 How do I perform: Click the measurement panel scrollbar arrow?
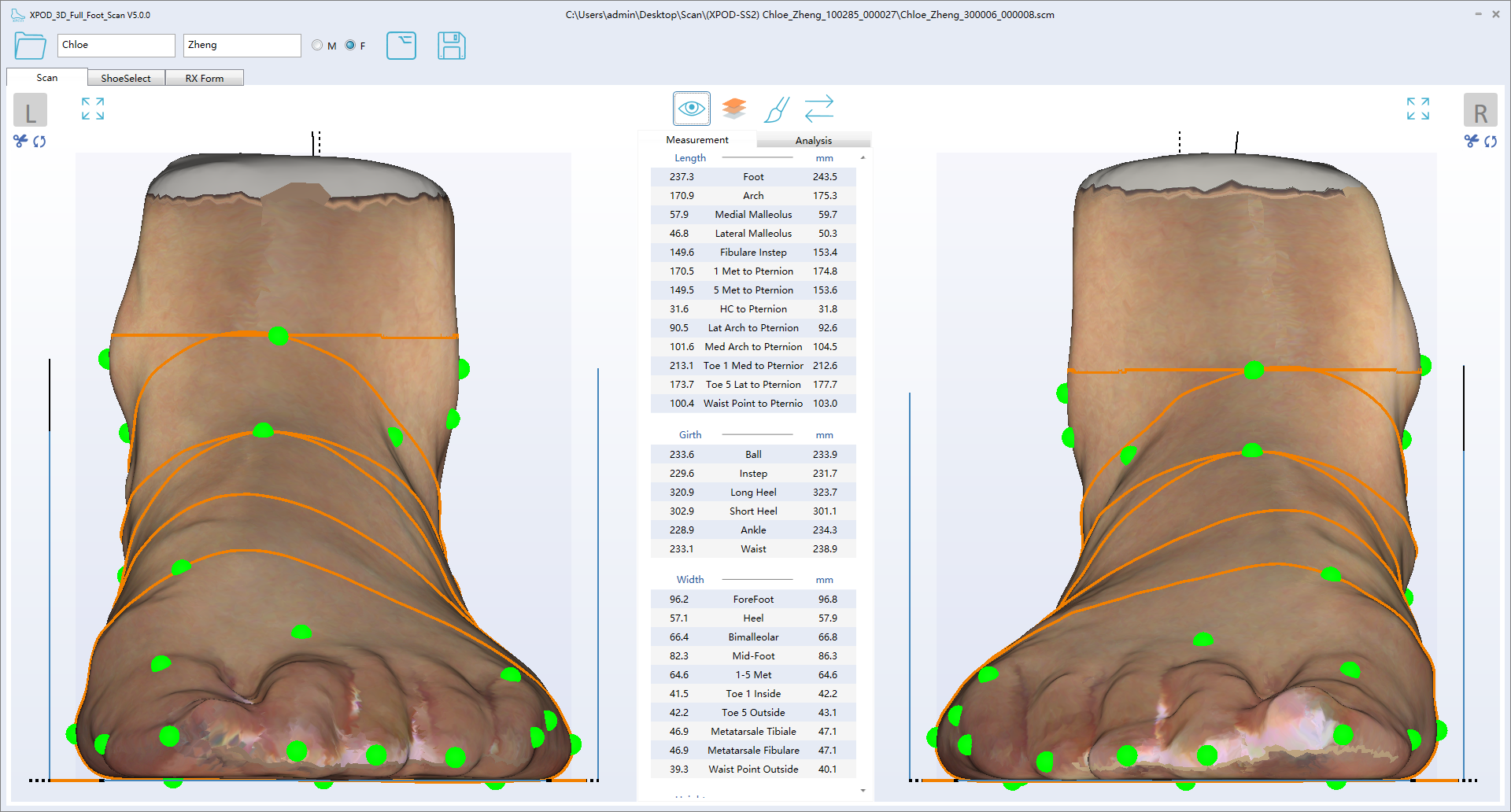[863, 790]
